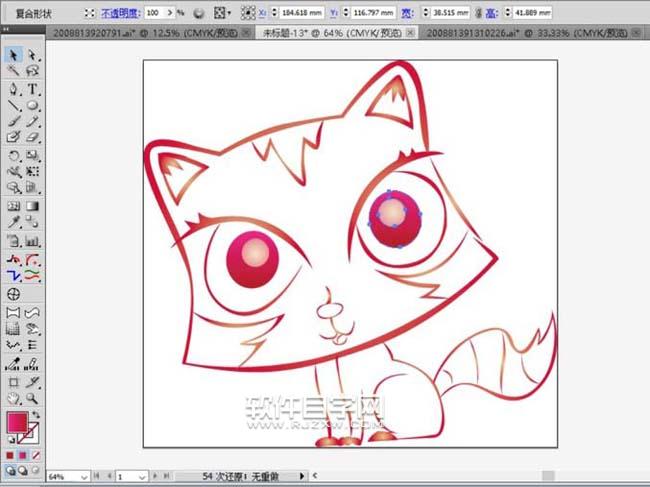Select the Type tool
The width and height of the screenshot is (650, 487).
click(x=32, y=89)
